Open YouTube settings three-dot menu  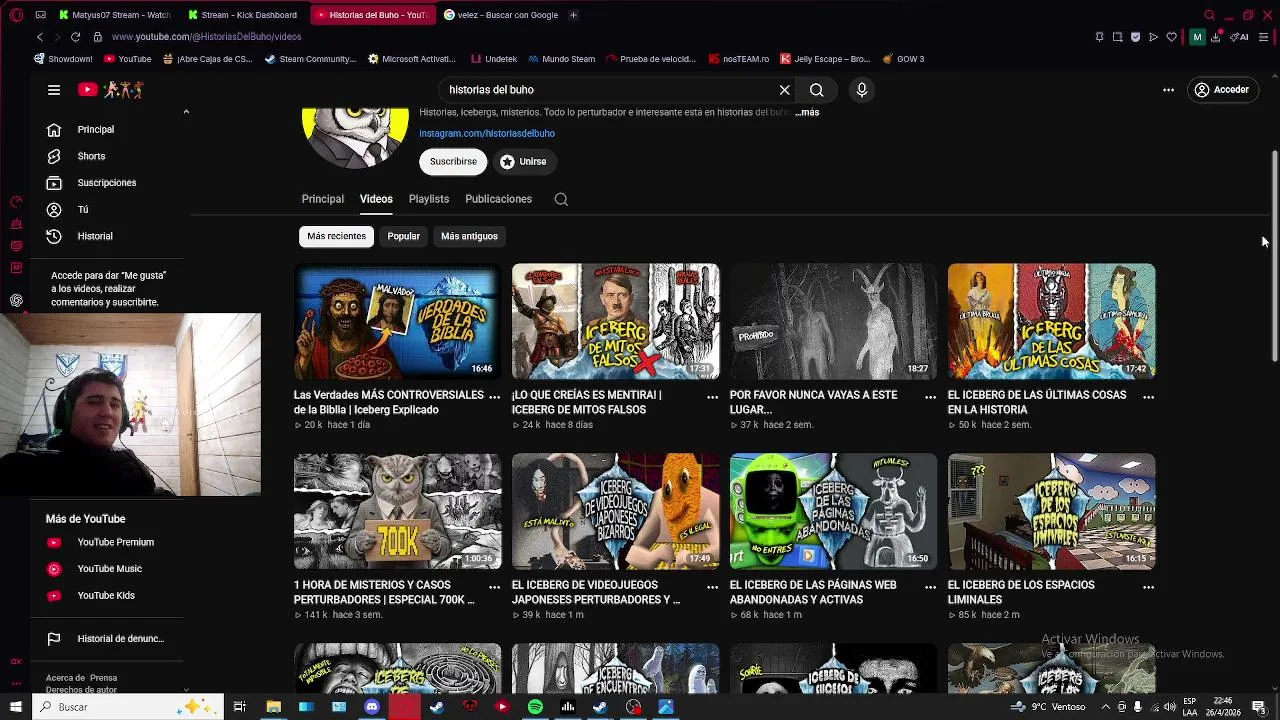[x=1168, y=90]
